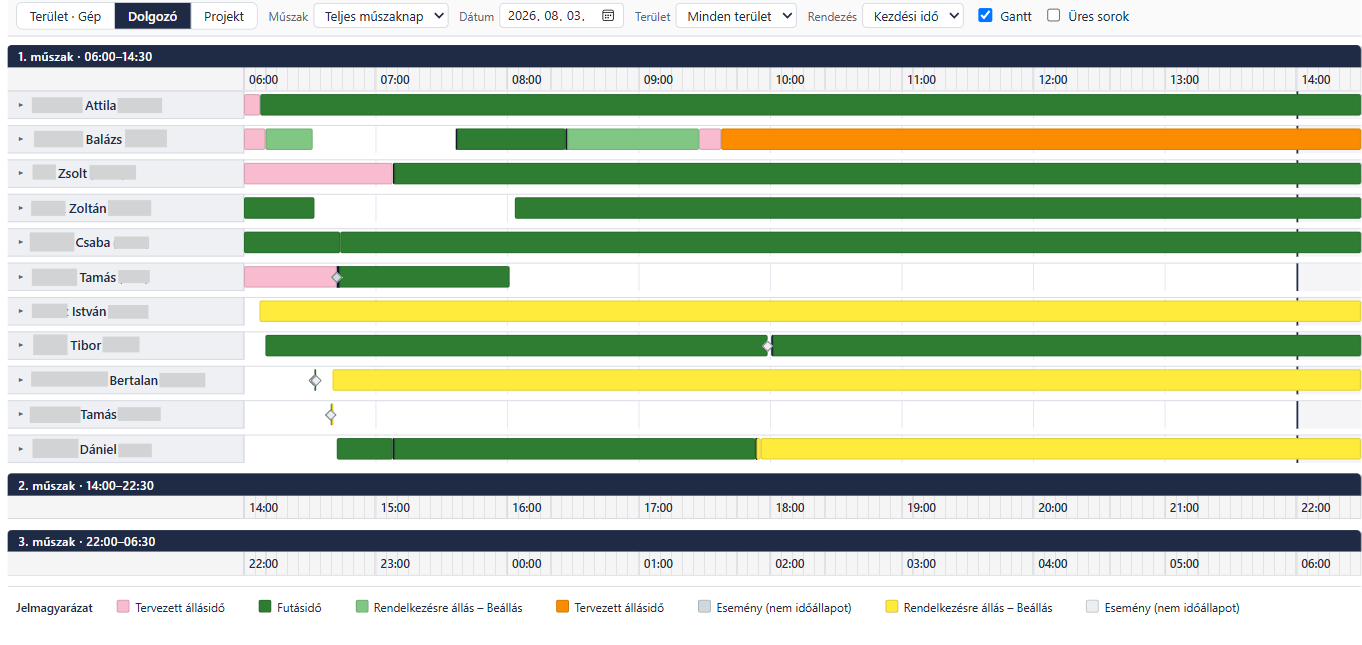Expand the Attila row arrow
1362x645 pixels.
[x=20, y=105]
